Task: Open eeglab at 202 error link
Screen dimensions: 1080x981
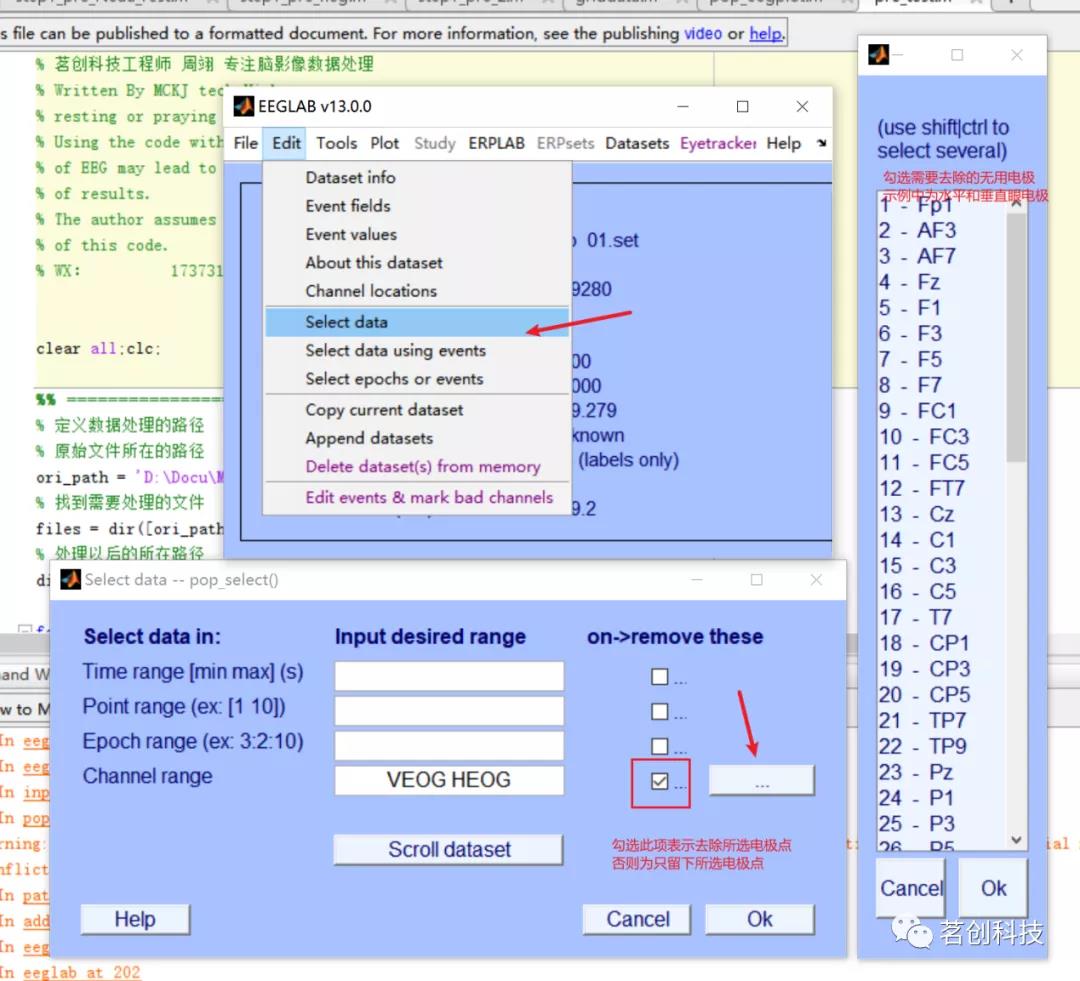Action: (x=81, y=972)
